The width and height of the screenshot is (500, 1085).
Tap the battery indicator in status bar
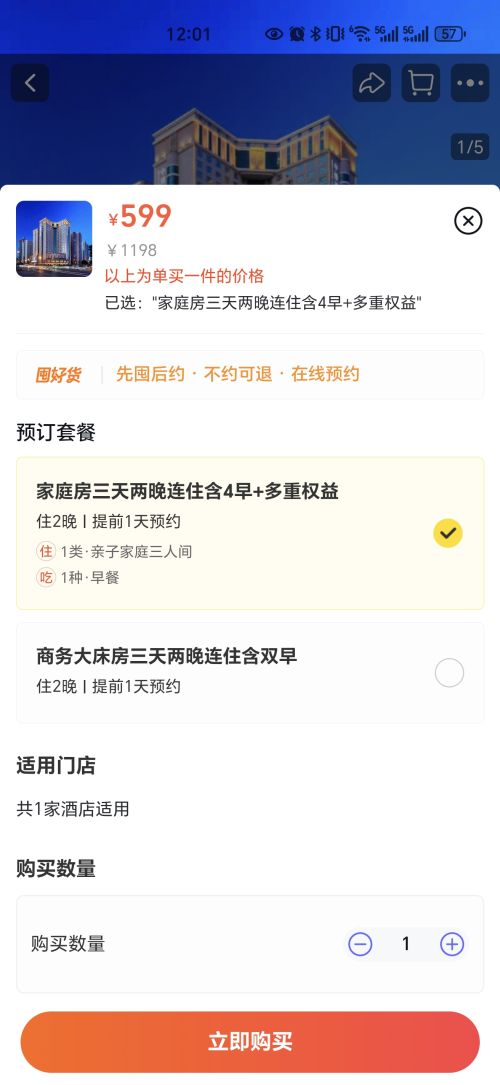tap(450, 33)
